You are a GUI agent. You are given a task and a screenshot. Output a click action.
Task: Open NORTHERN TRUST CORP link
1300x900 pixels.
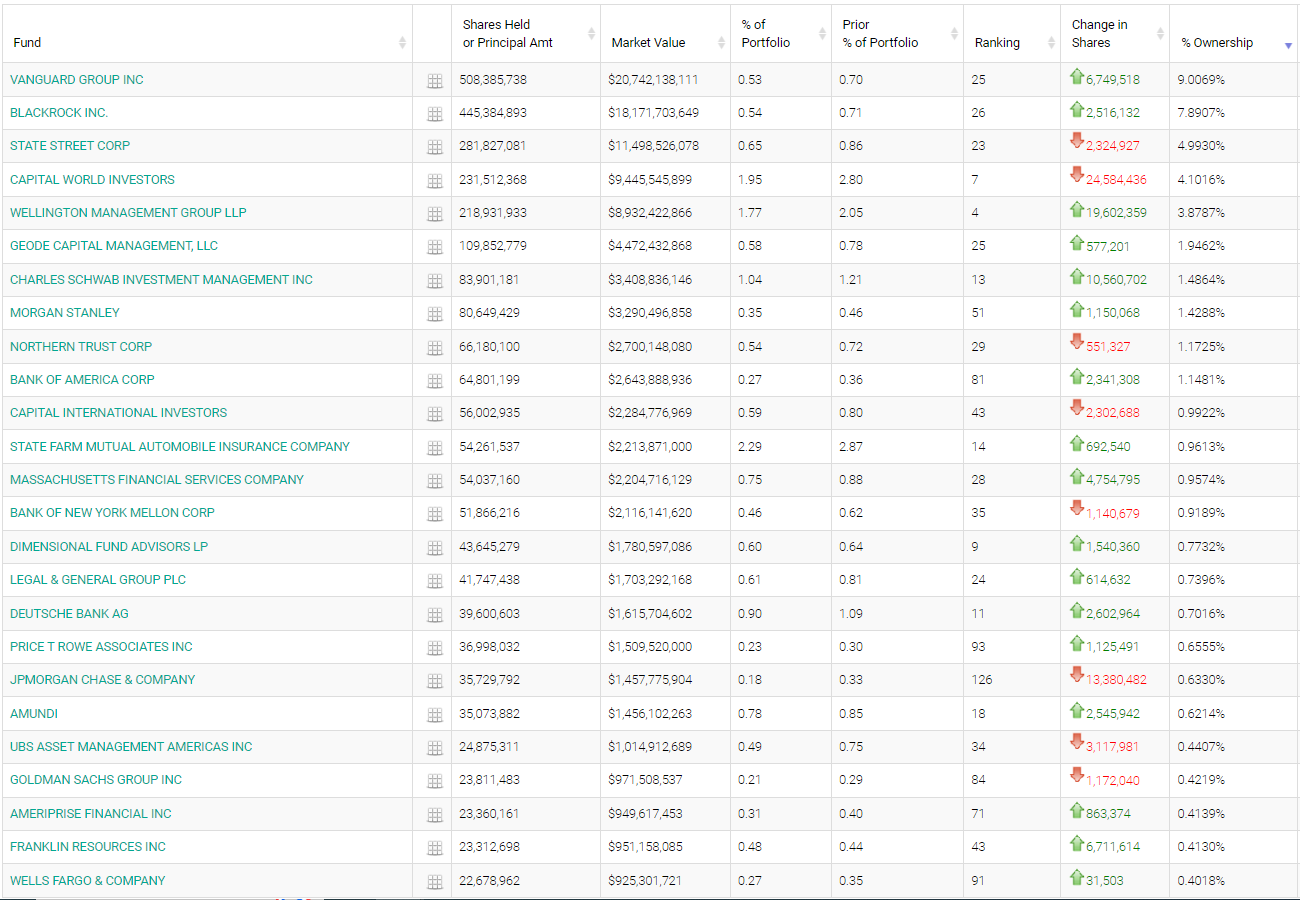[81, 347]
